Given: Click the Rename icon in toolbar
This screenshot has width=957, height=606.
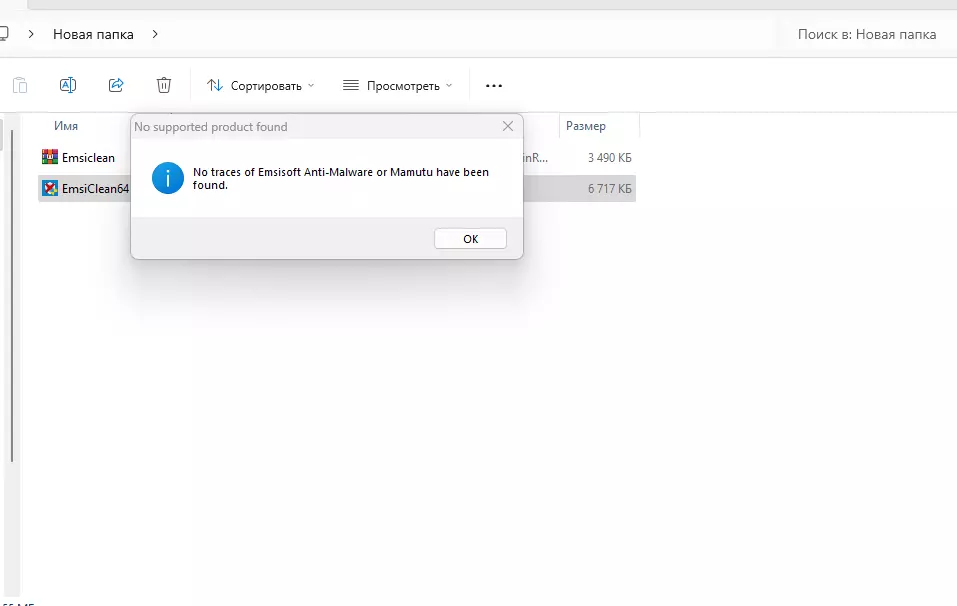Looking at the screenshot, I should (x=68, y=85).
